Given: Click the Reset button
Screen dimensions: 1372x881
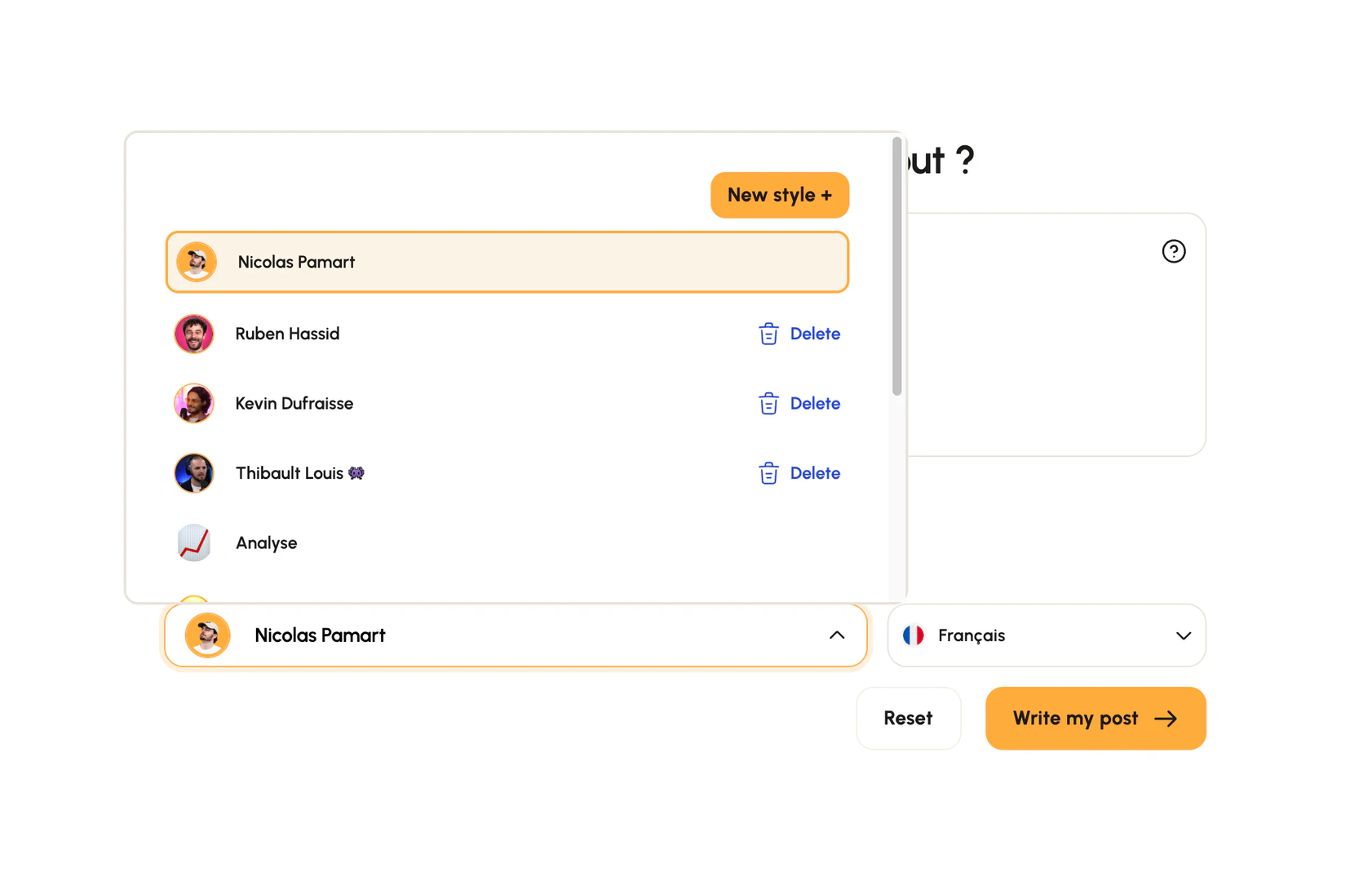Looking at the screenshot, I should (x=908, y=719).
